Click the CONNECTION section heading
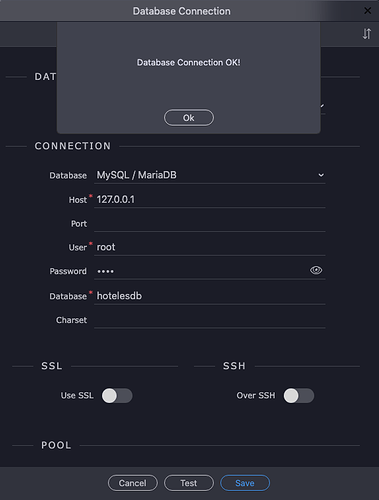 point(73,146)
